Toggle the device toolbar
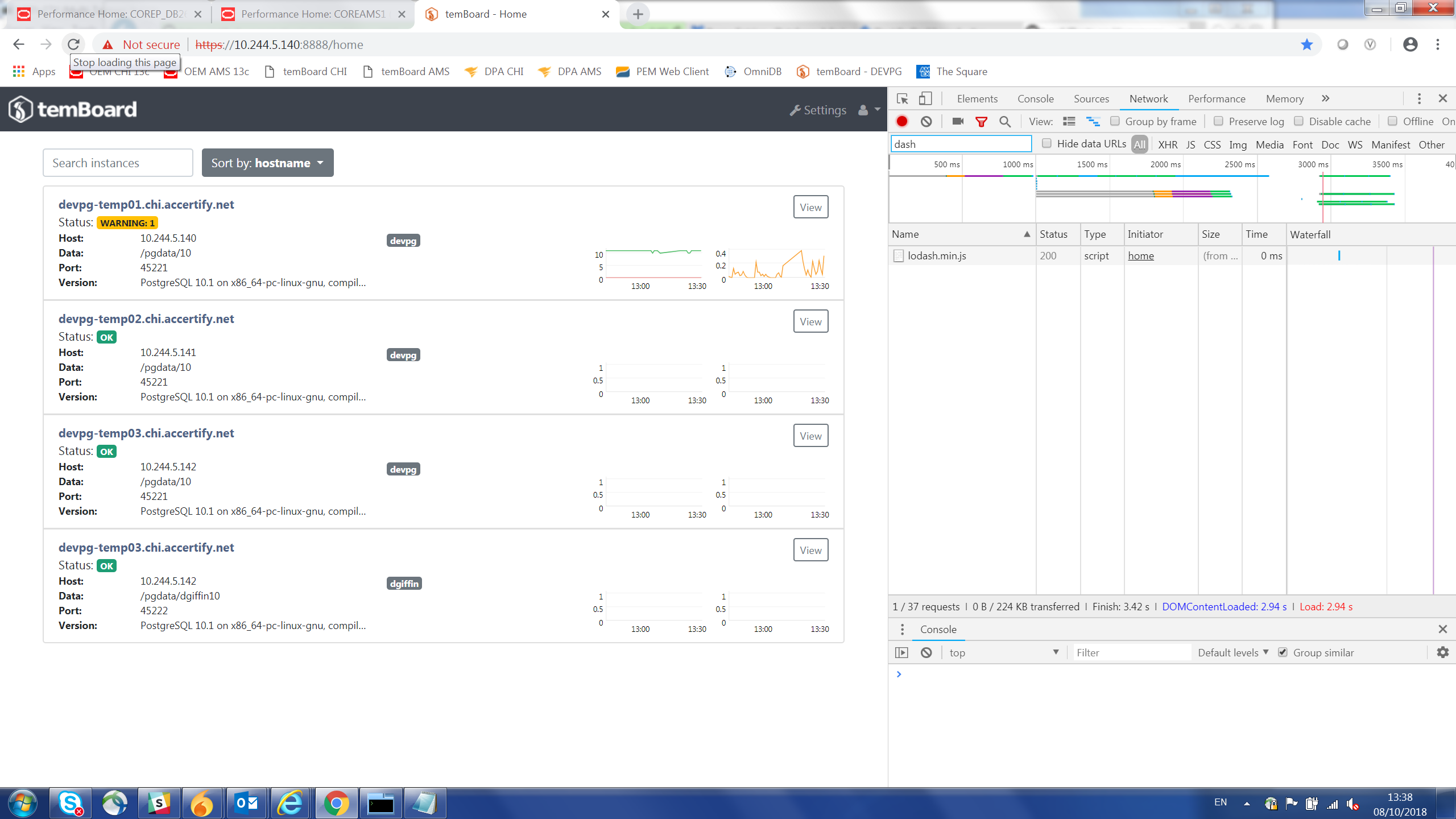The height and width of the screenshot is (819, 1456). (925, 98)
